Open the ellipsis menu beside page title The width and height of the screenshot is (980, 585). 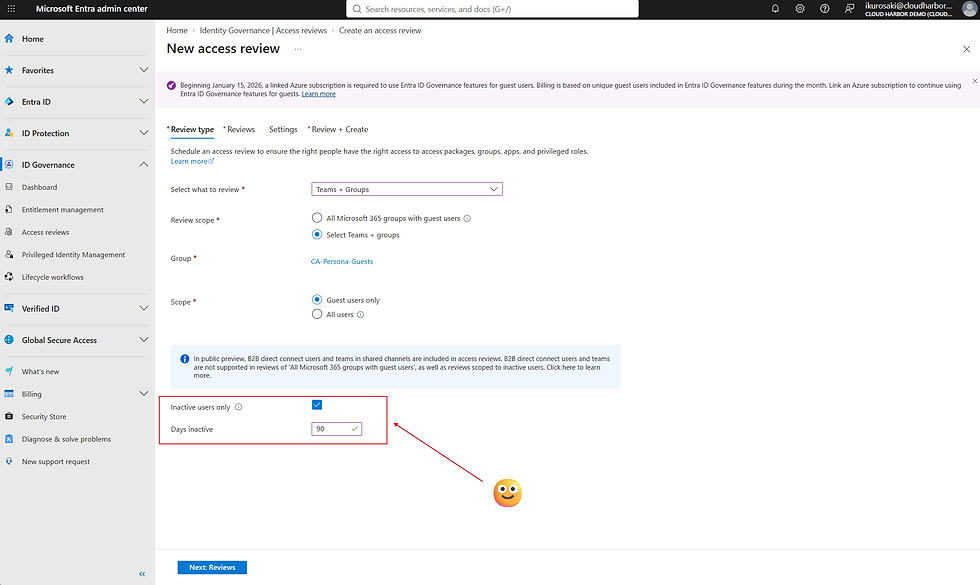298,49
